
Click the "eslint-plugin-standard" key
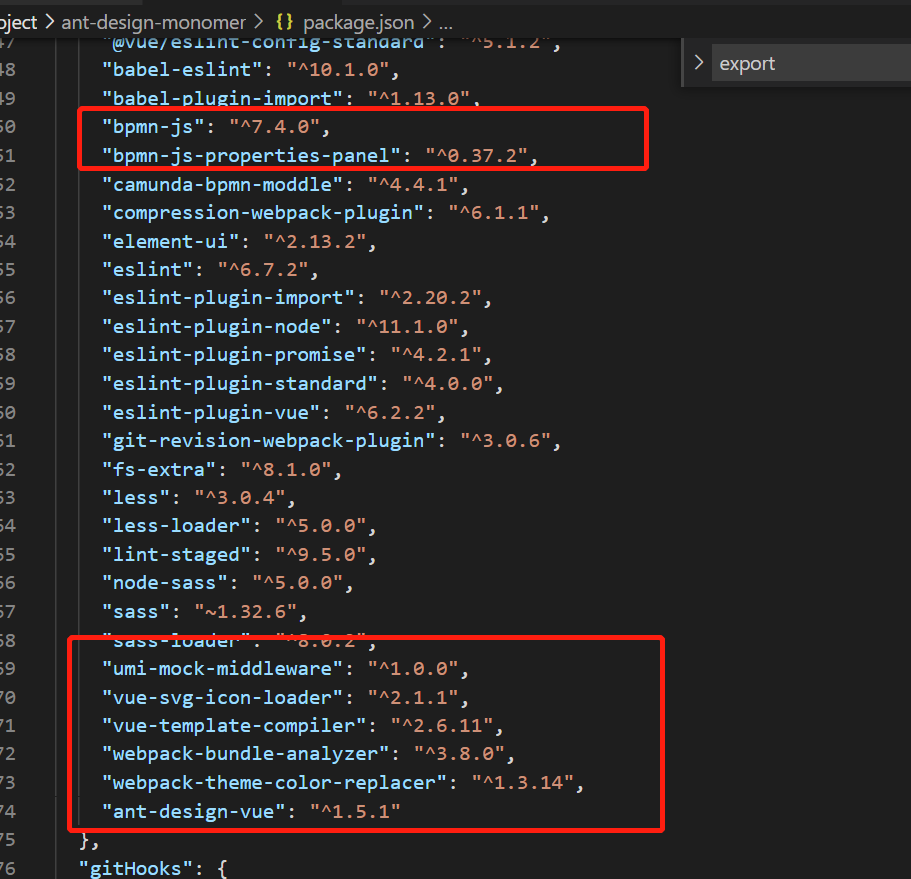point(240,383)
